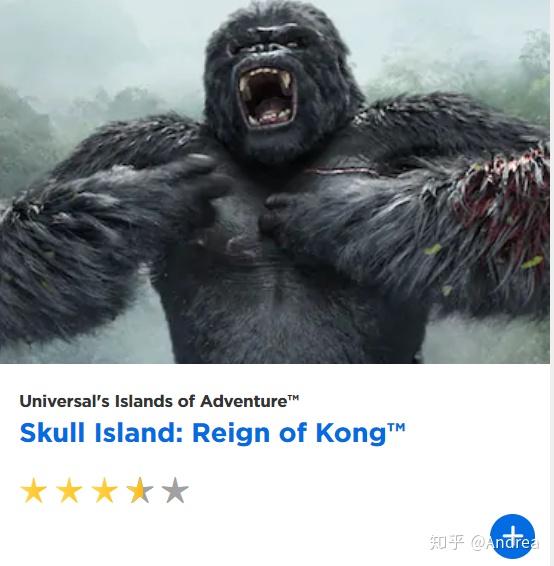The image size is (554, 566).
Task: Click the word Reign in the title
Action: (x=233, y=433)
